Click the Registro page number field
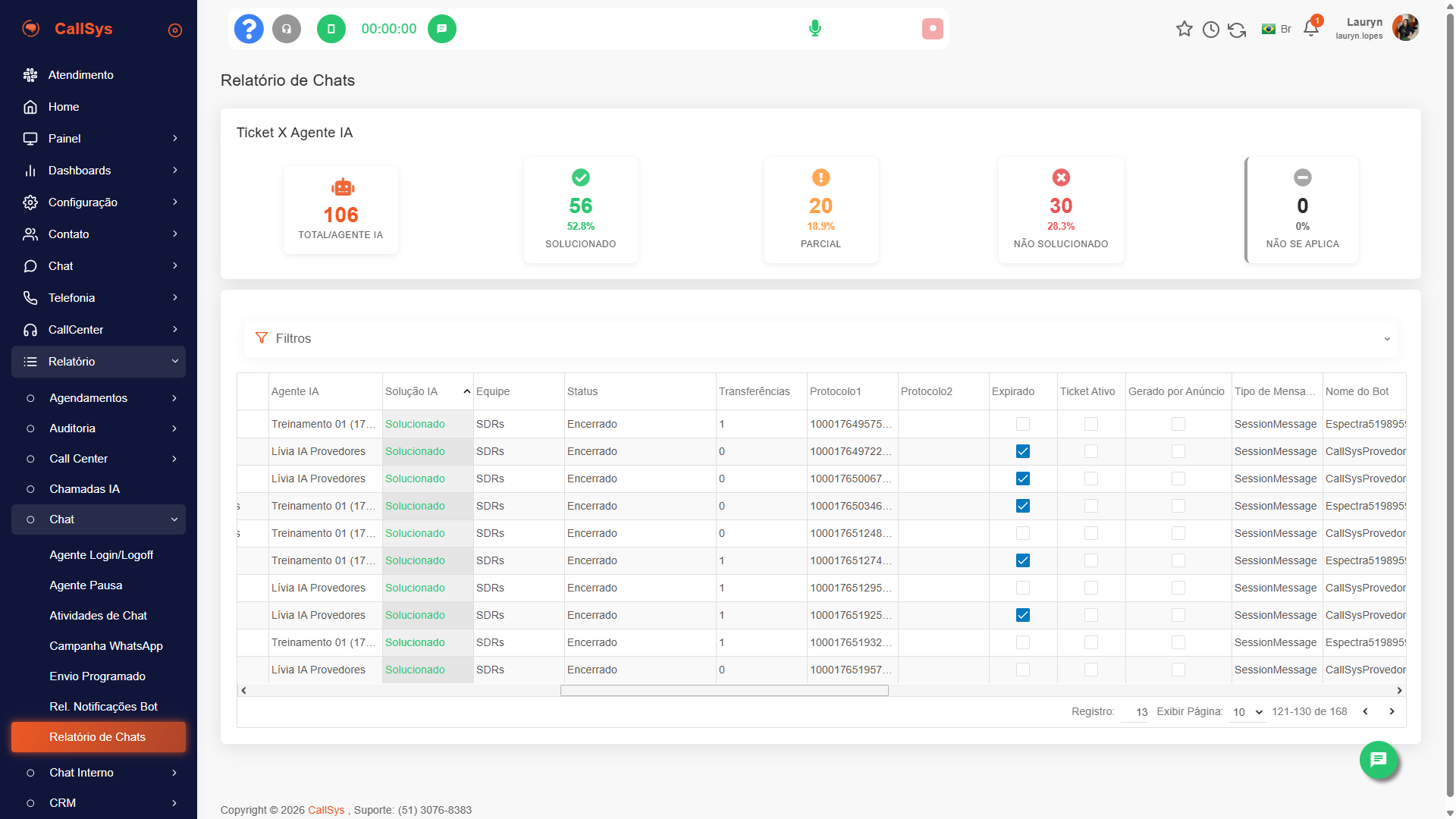Image resolution: width=1456 pixels, height=819 pixels. pos(1135,712)
